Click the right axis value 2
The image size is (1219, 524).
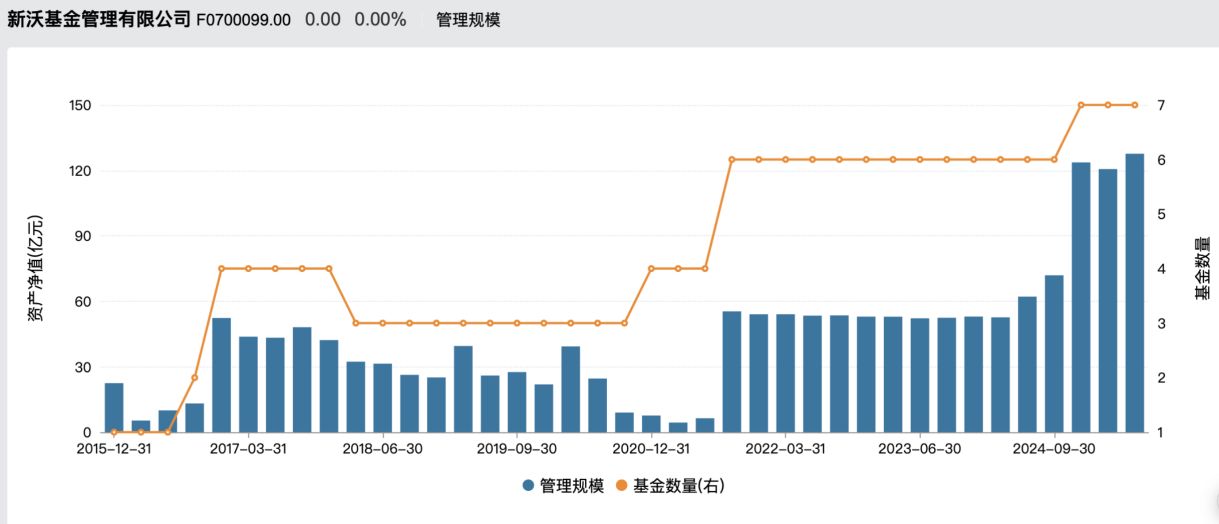point(1161,378)
